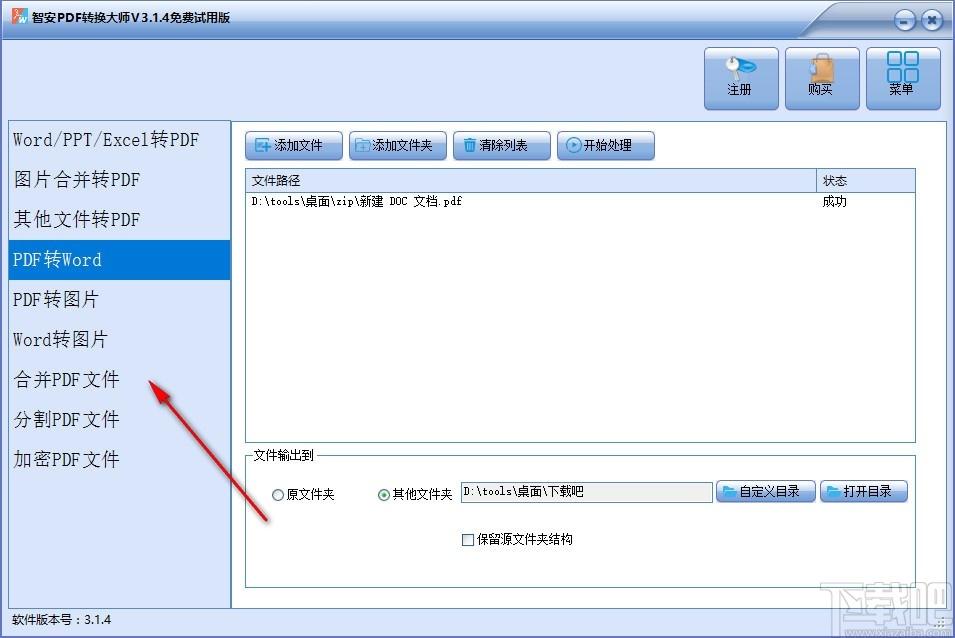Open output folder via 打开目录
Image resolution: width=955 pixels, height=638 pixels.
pos(864,491)
